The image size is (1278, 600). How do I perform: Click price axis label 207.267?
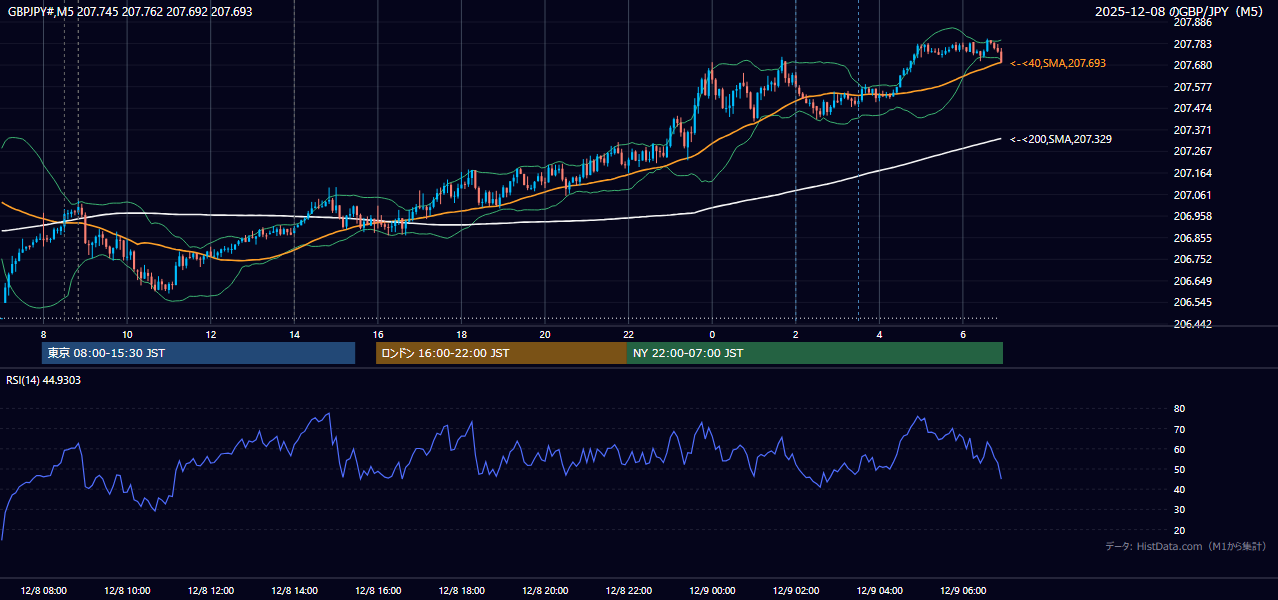pyautogui.click(x=1192, y=151)
